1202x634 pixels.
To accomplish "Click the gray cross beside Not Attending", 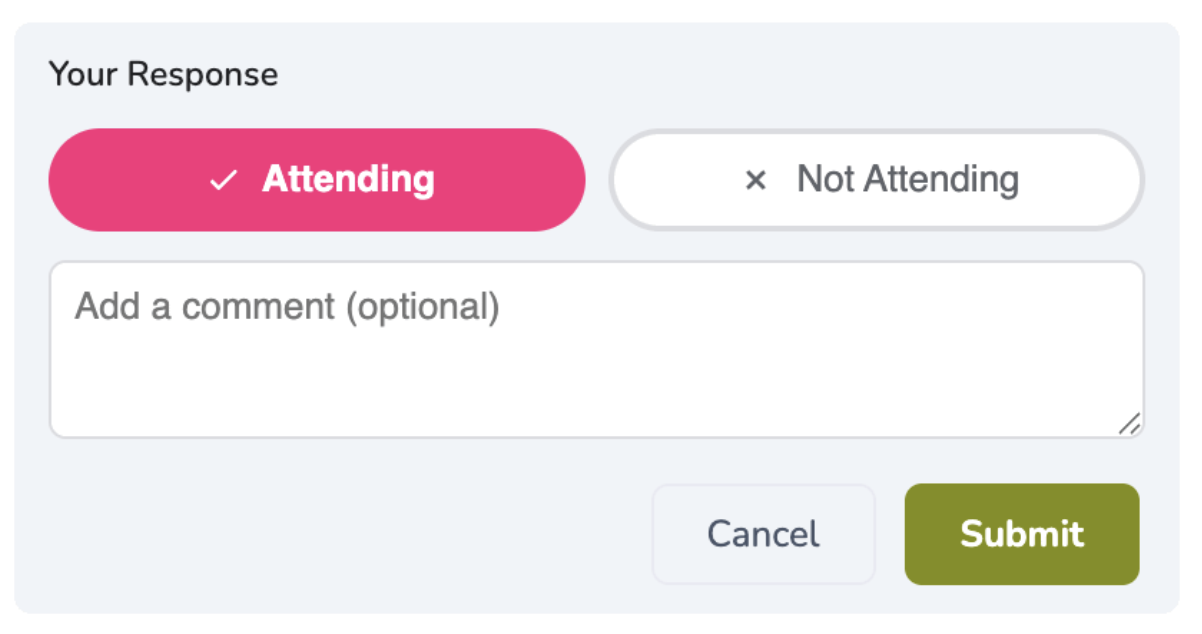I will [x=756, y=180].
